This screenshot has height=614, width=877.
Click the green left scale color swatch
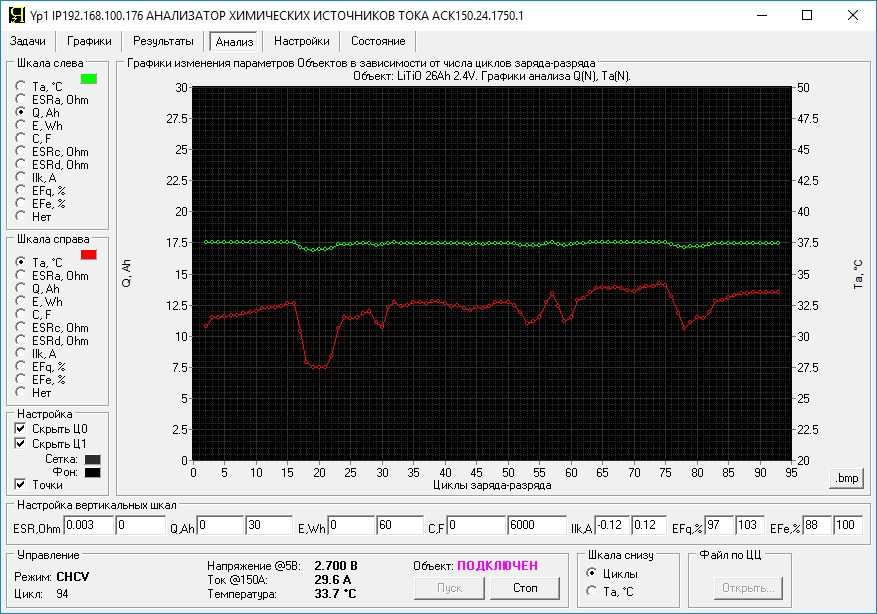(x=88, y=76)
